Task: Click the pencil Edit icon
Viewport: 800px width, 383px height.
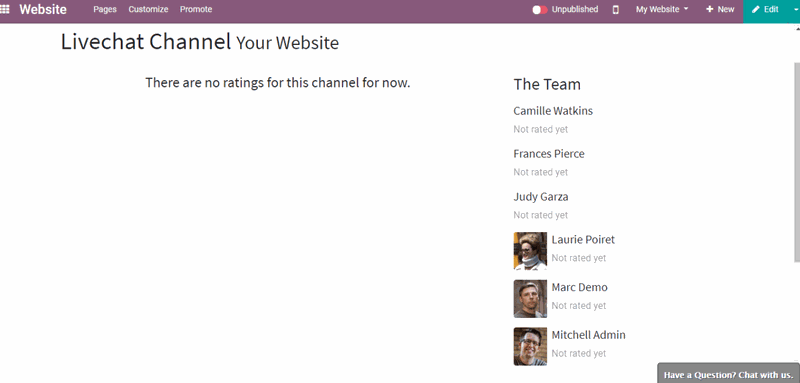Action: [756, 9]
